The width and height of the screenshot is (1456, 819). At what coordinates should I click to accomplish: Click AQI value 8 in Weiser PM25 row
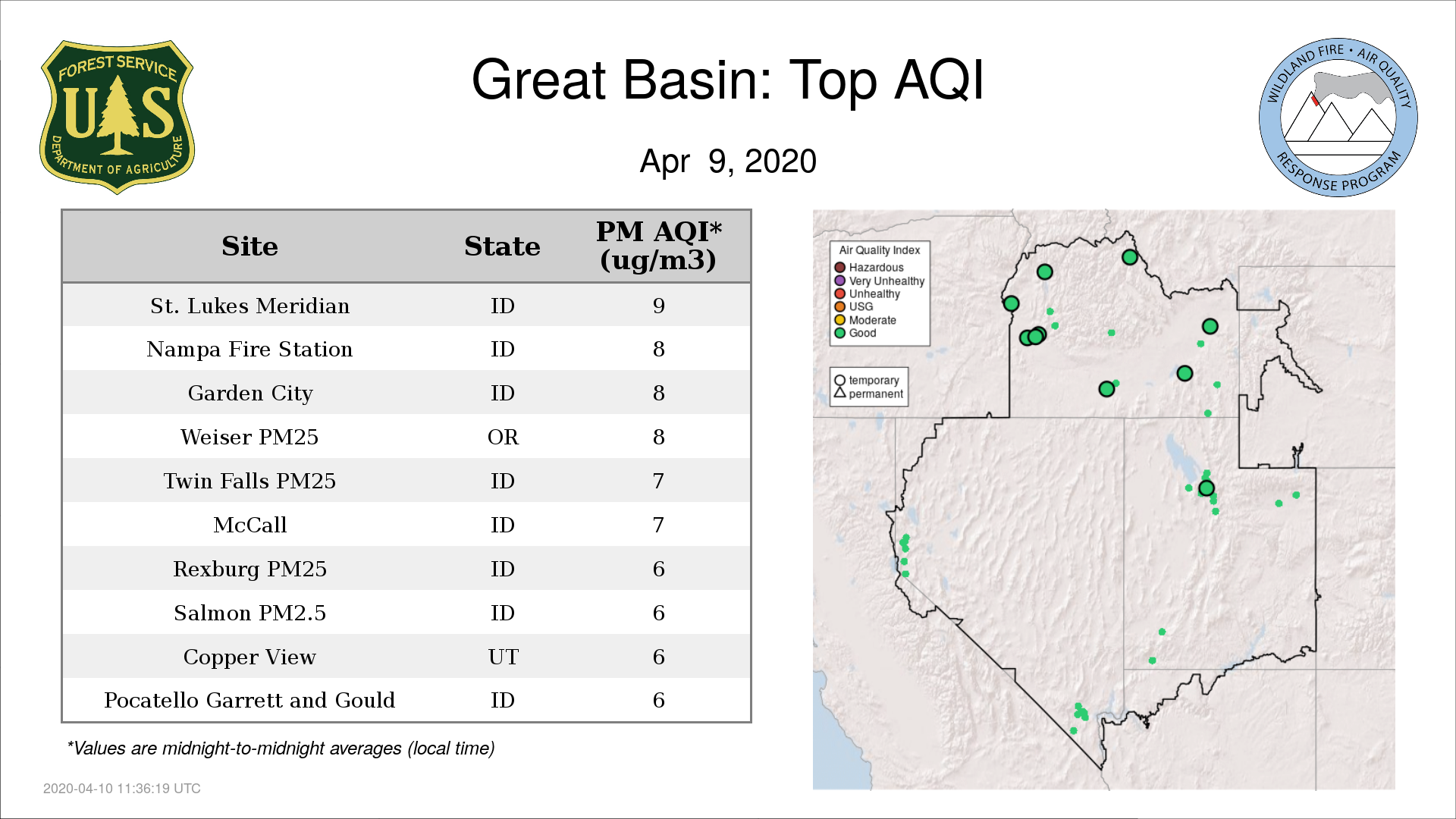click(x=658, y=437)
